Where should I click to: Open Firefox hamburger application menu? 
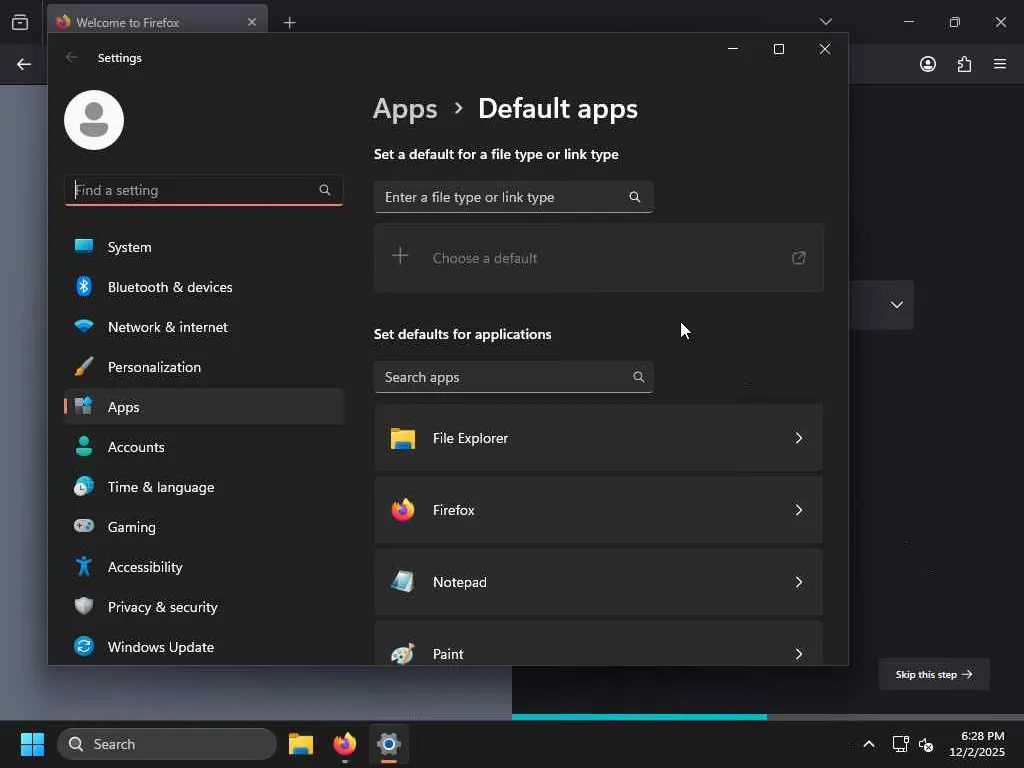coord(1000,64)
